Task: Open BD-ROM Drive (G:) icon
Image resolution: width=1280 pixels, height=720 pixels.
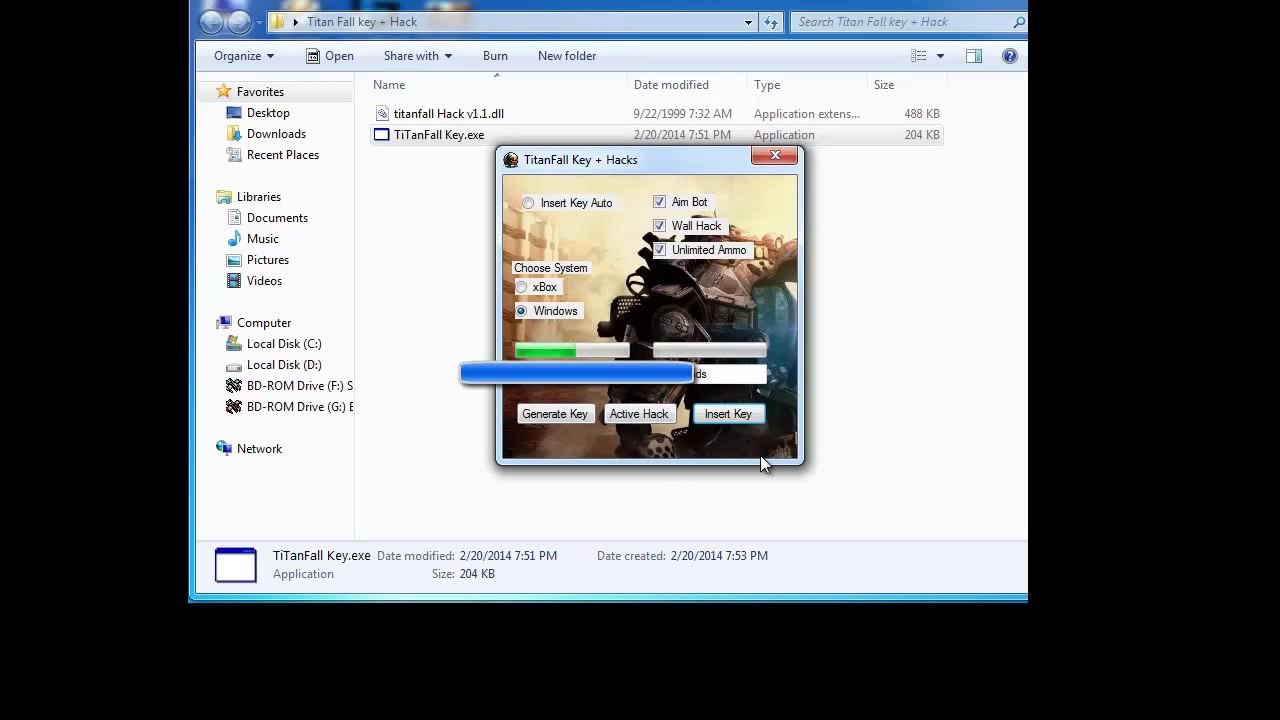Action: [234, 407]
